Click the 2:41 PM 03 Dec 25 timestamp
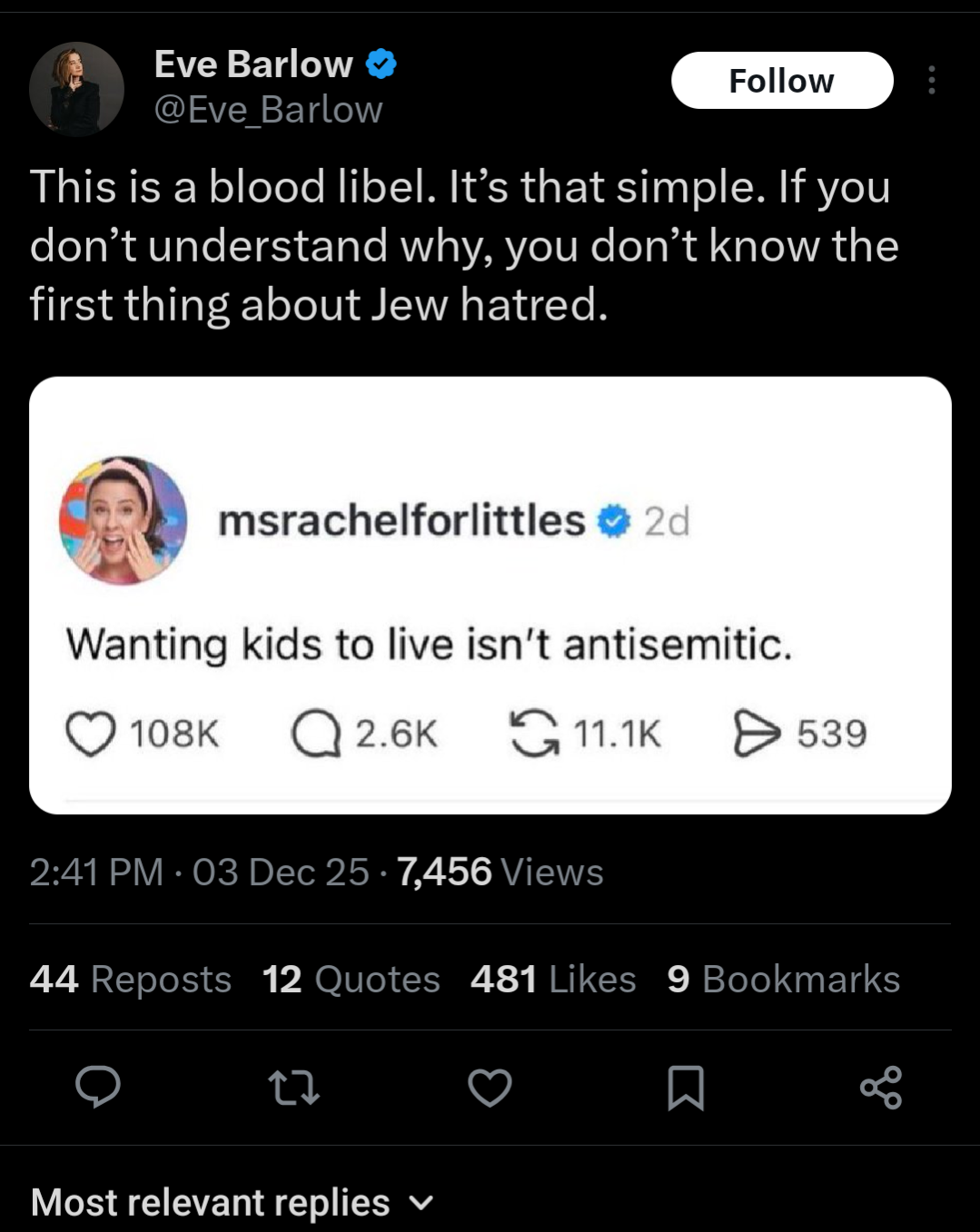The height and width of the screenshot is (1232, 980). [199, 872]
